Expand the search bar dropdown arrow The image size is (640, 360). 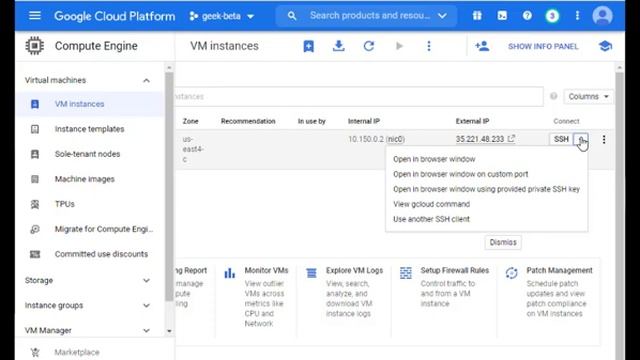[x=442, y=16]
